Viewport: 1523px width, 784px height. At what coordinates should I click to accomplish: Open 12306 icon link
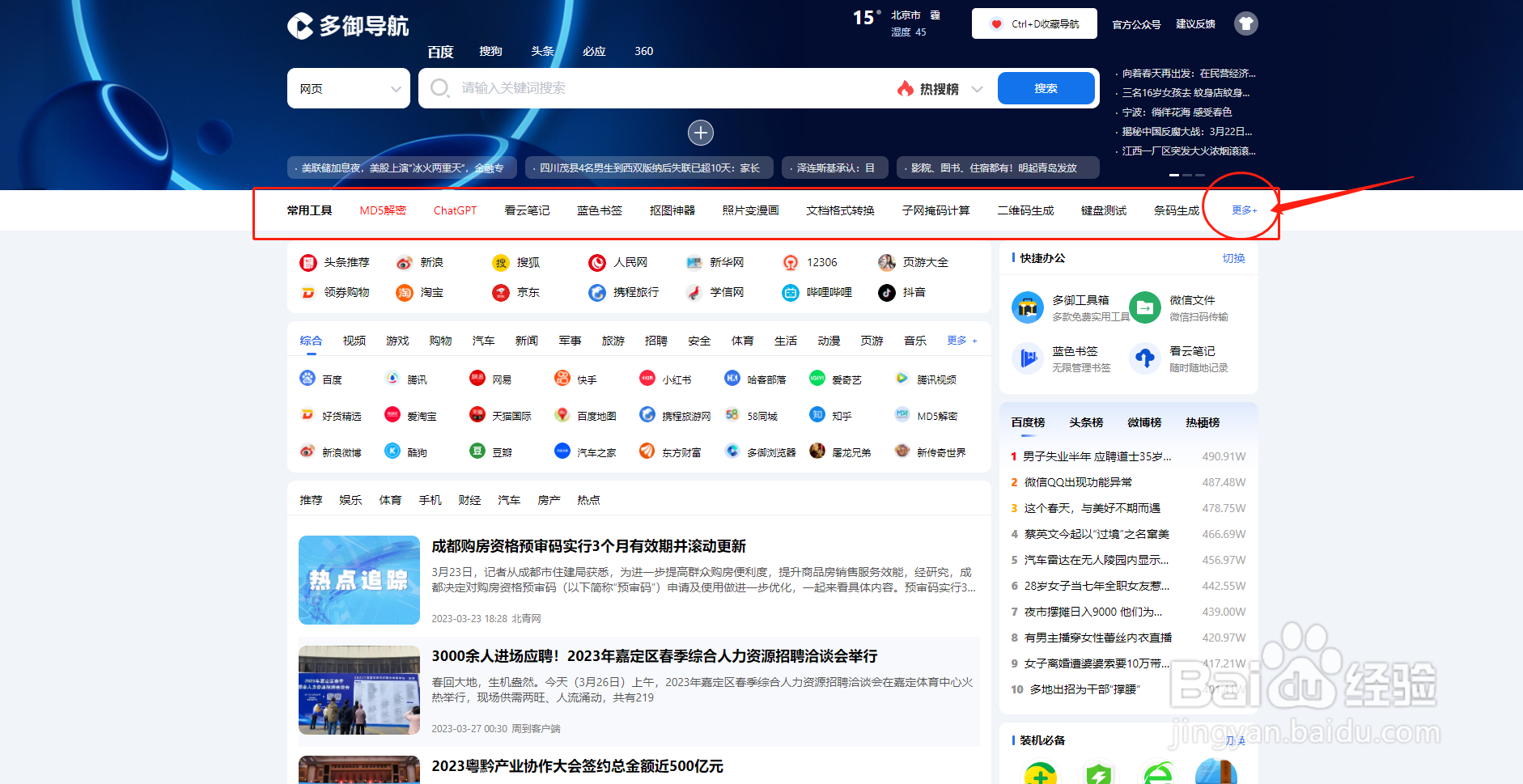click(x=791, y=263)
